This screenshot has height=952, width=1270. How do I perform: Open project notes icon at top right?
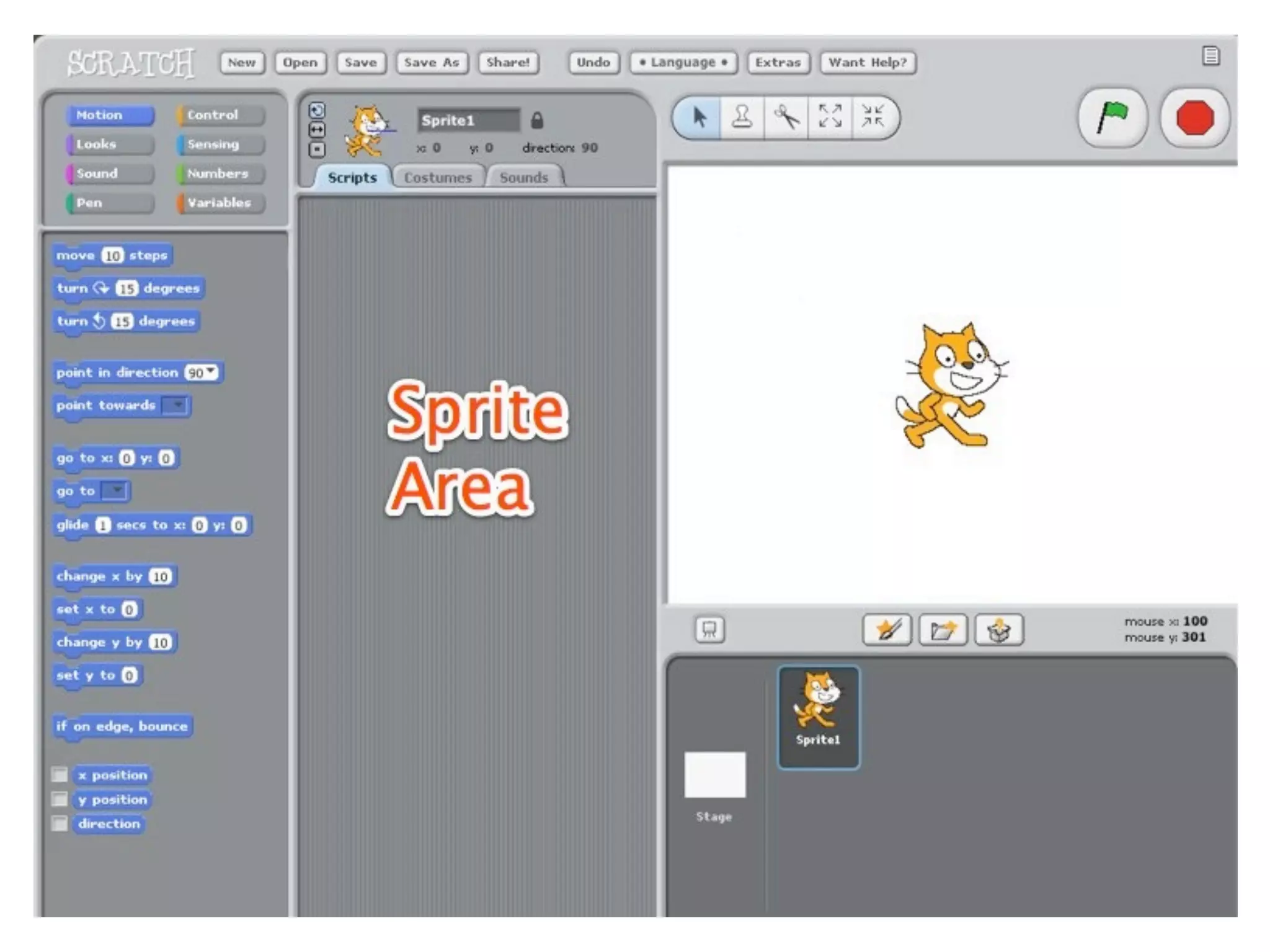point(1210,56)
